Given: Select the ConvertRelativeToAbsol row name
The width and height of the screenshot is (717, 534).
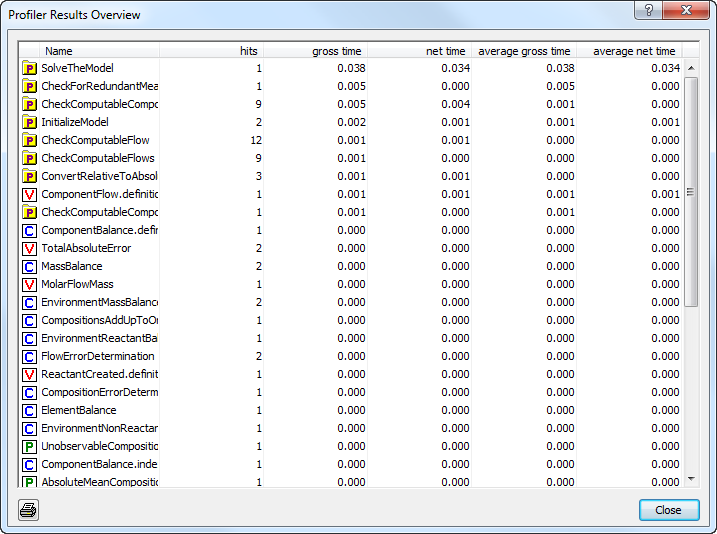Looking at the screenshot, I should tap(99, 176).
